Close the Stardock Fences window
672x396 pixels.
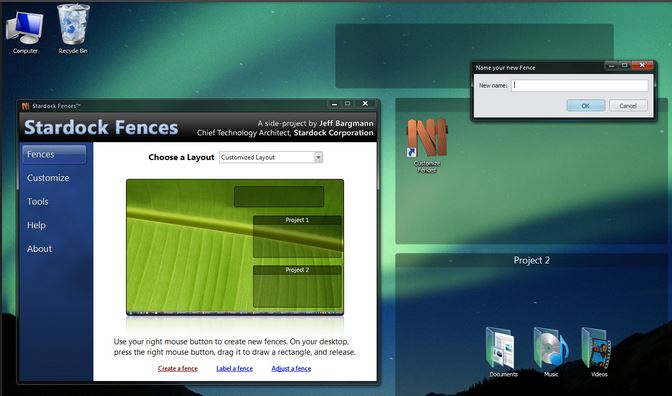pyautogui.click(x=365, y=104)
